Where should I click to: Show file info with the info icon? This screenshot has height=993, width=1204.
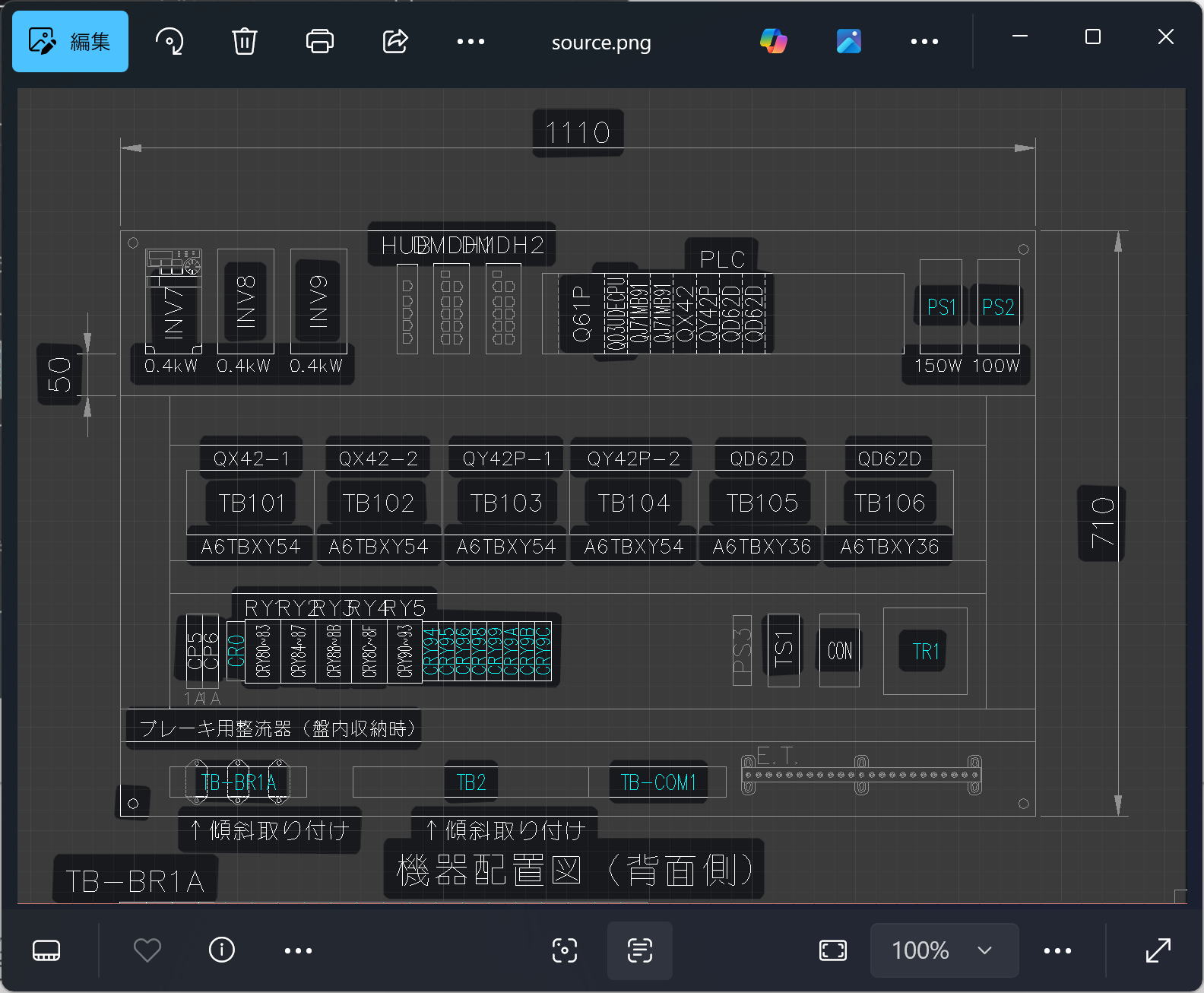coord(222,950)
